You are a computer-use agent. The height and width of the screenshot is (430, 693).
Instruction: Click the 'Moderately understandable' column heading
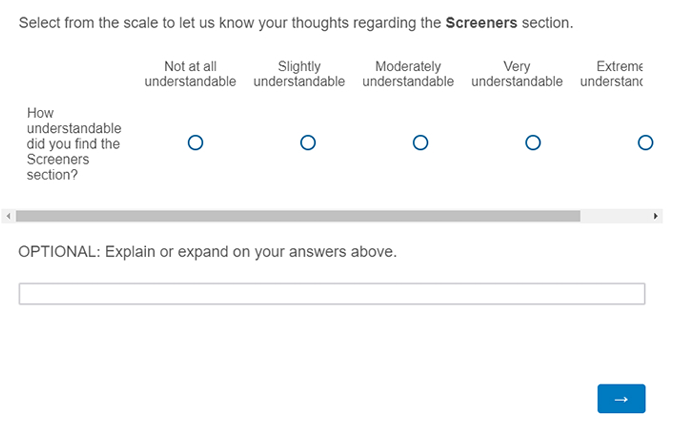click(x=408, y=74)
